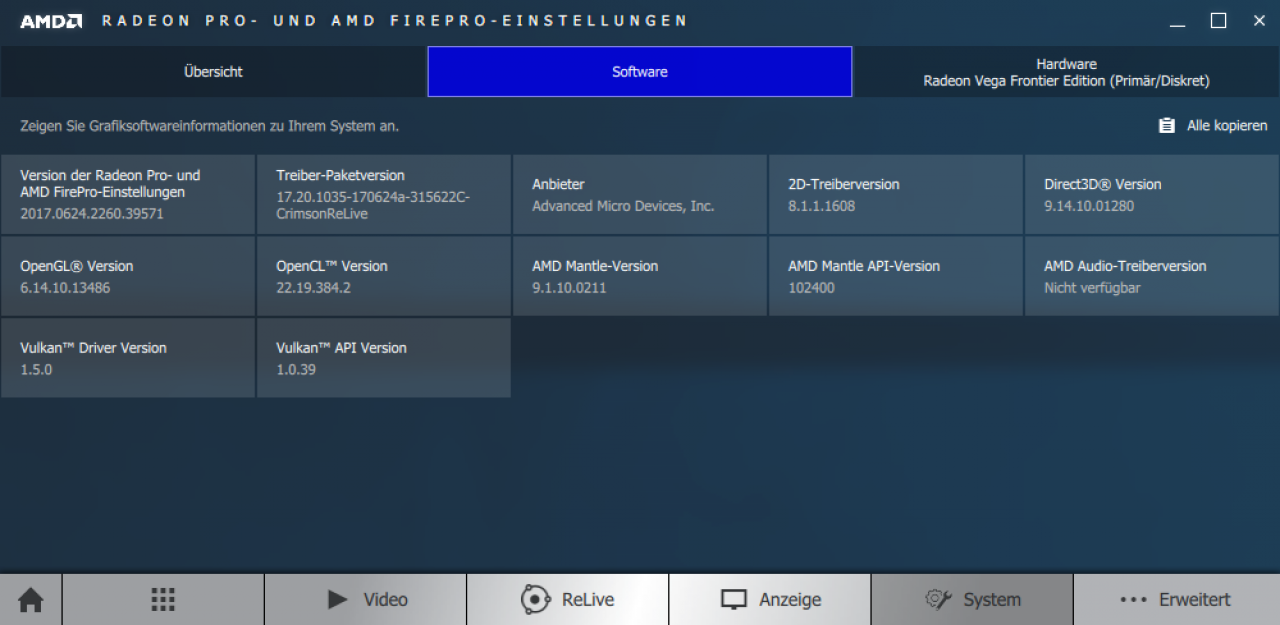Open Anzeige via its monitor icon
1280x625 pixels.
(734, 600)
